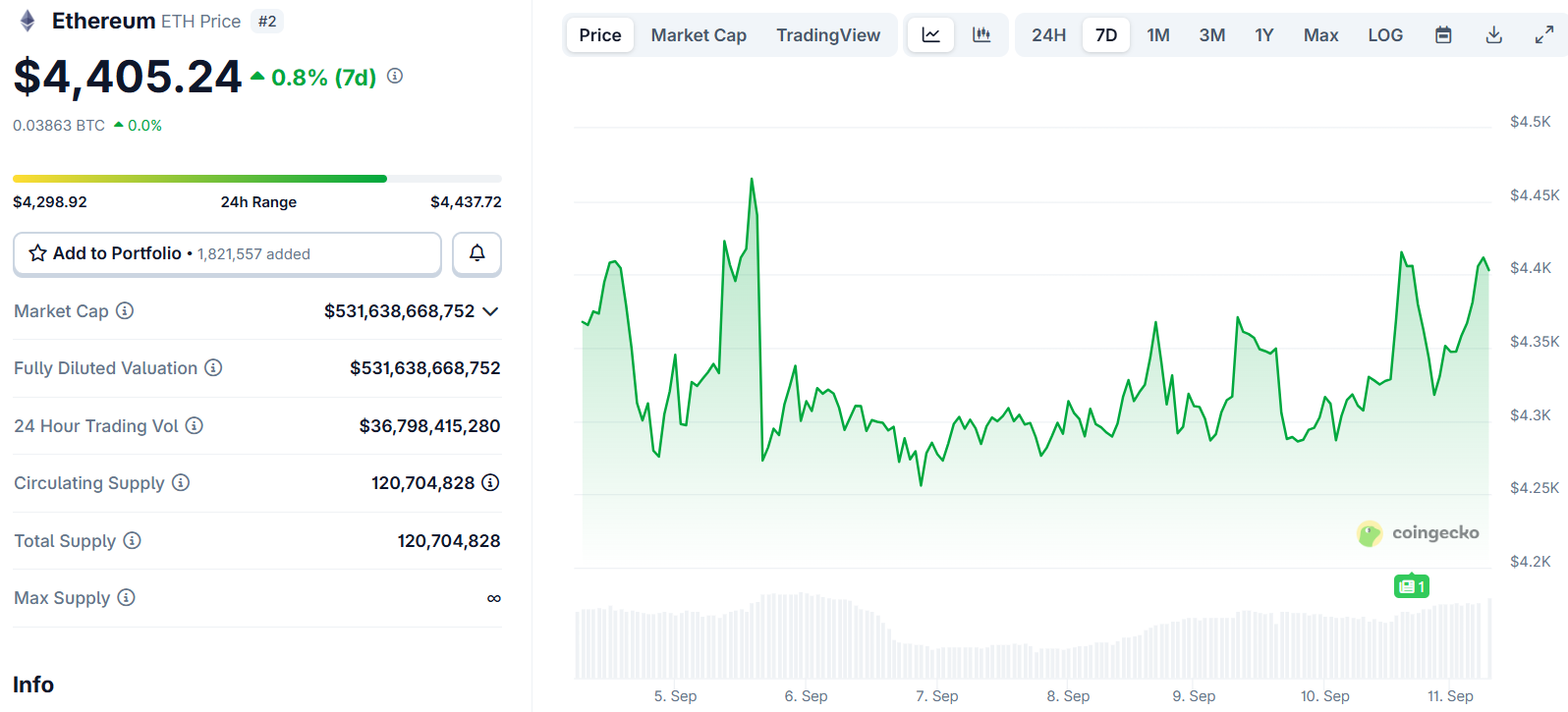Click the Info section heading

coord(33,685)
